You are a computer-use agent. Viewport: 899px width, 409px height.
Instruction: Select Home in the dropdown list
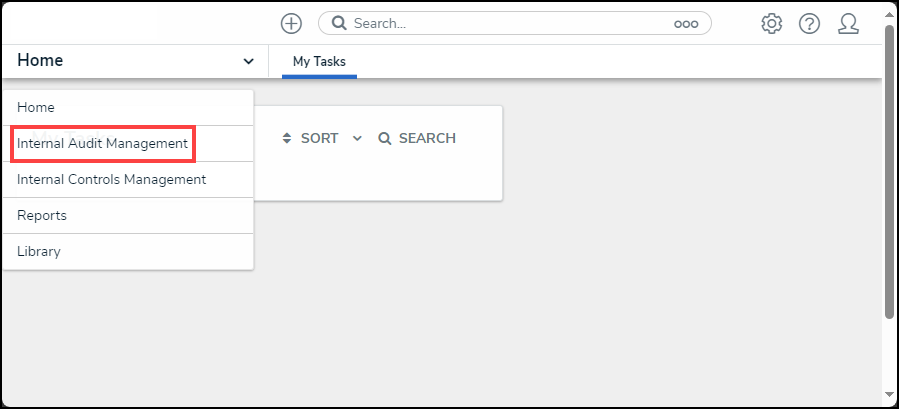[x=36, y=107]
